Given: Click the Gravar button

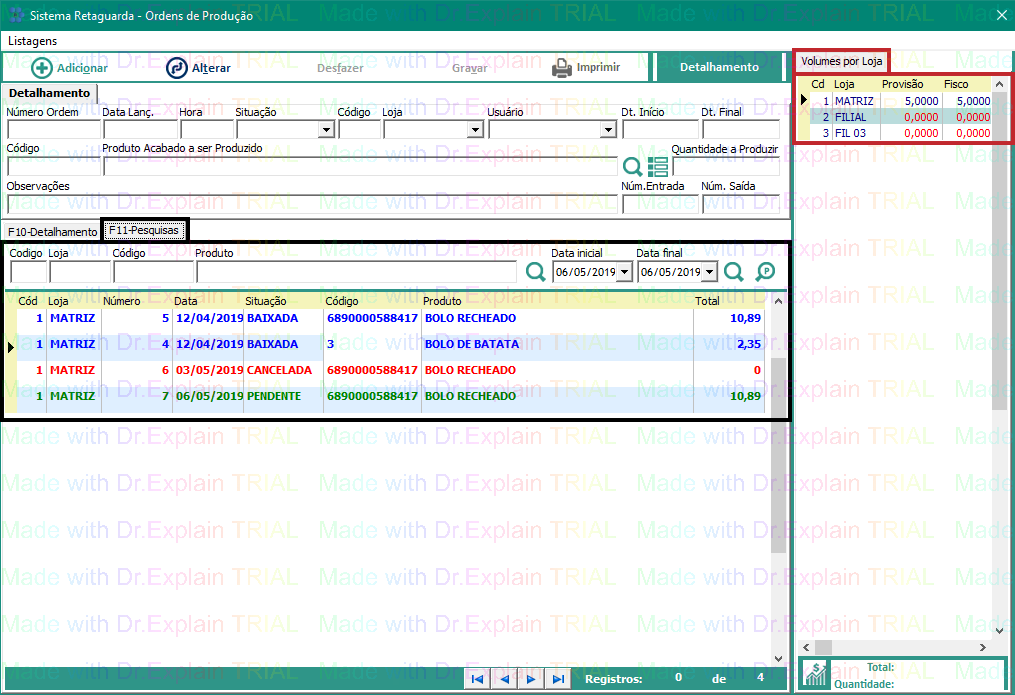Looking at the screenshot, I should 469,67.
